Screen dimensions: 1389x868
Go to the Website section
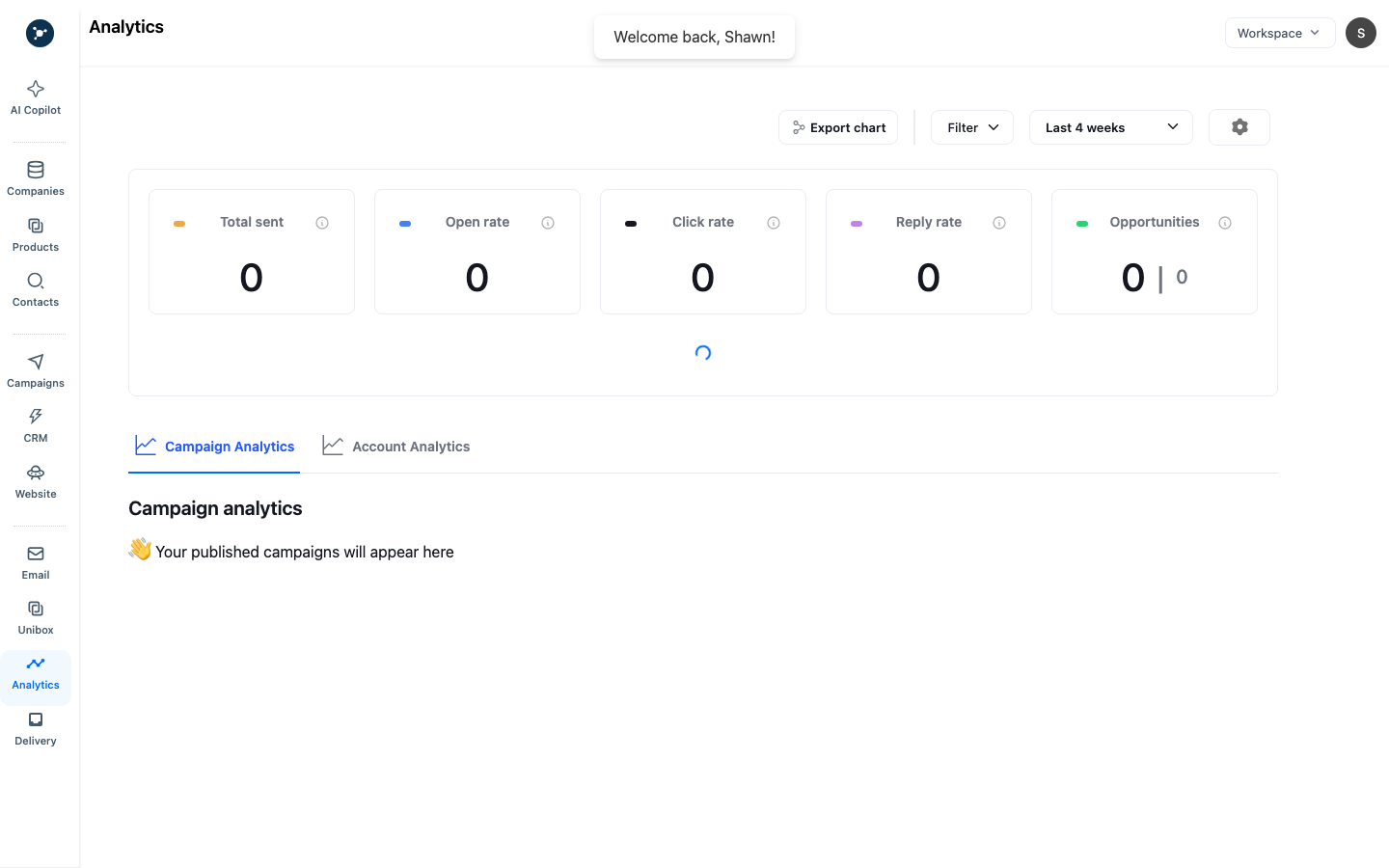36,481
